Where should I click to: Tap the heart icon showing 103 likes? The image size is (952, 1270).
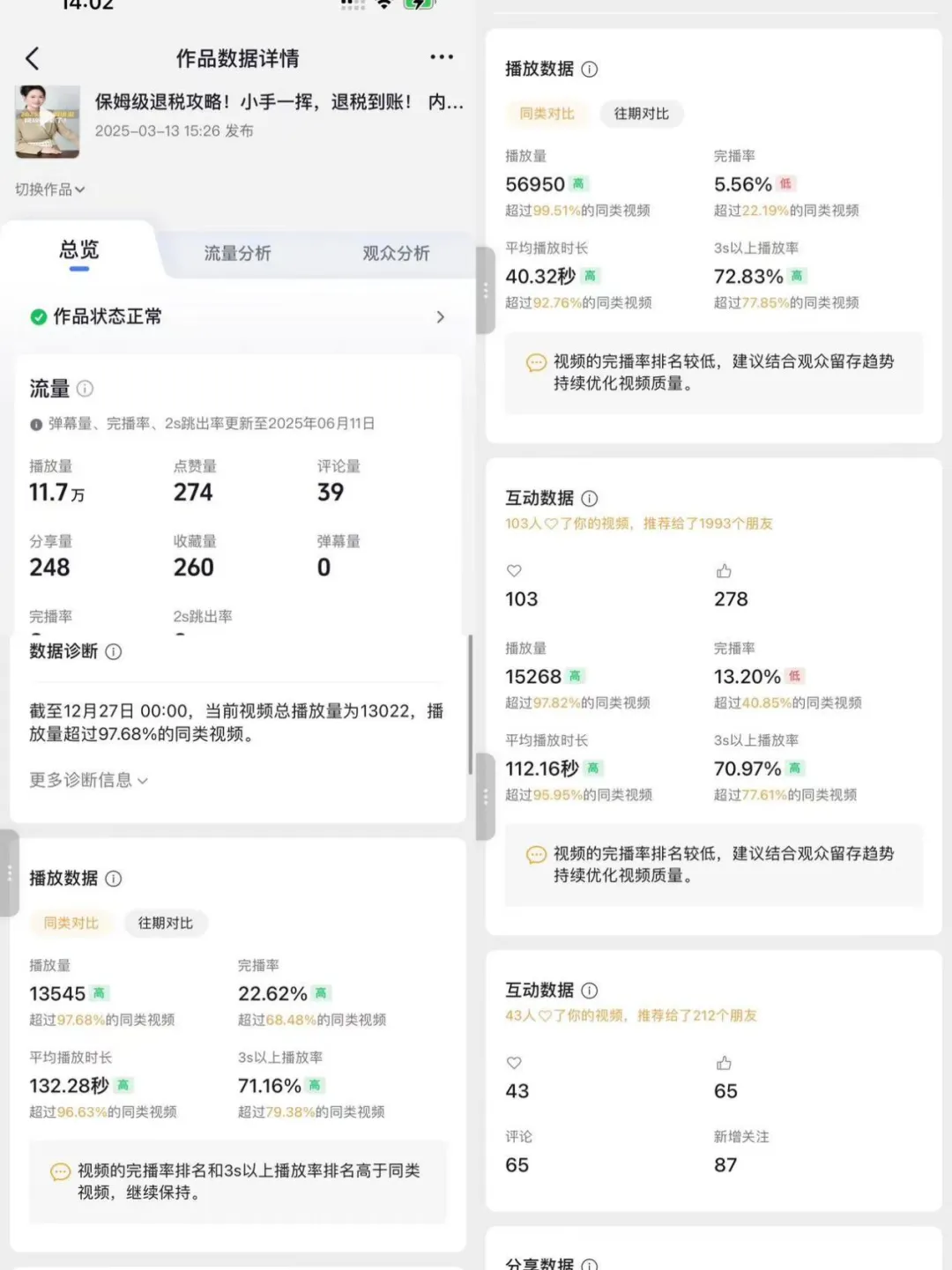pyautogui.click(x=514, y=570)
